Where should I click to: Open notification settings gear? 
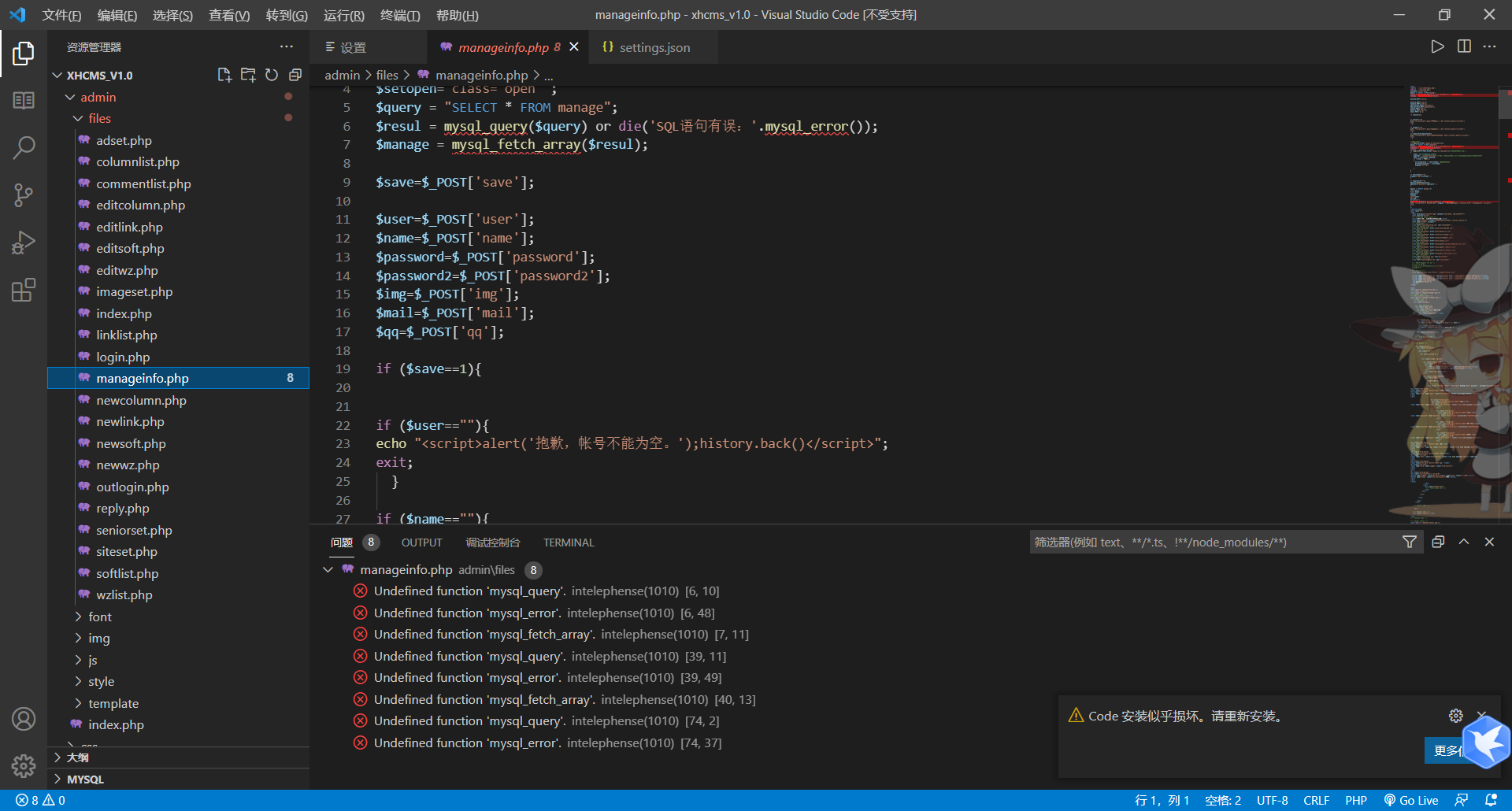click(x=1456, y=716)
